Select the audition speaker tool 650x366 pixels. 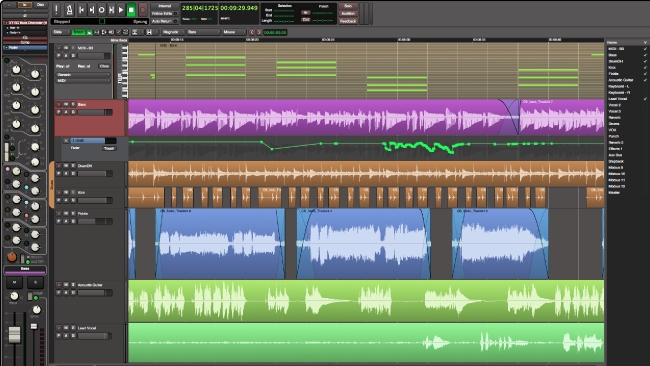click(x=111, y=32)
